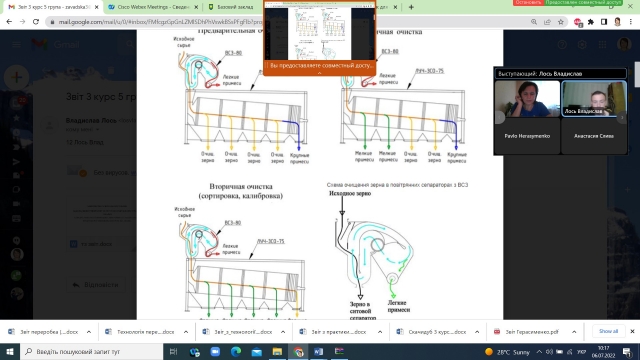Close the Gmail Звіт 3 курс tab
The height and width of the screenshot is (360, 640).
[x=96, y=7]
